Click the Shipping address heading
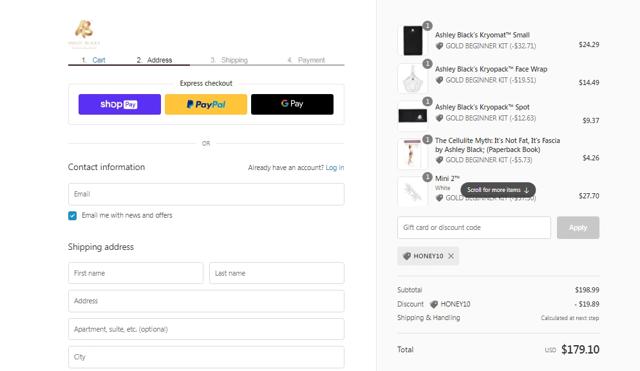 click(x=101, y=247)
